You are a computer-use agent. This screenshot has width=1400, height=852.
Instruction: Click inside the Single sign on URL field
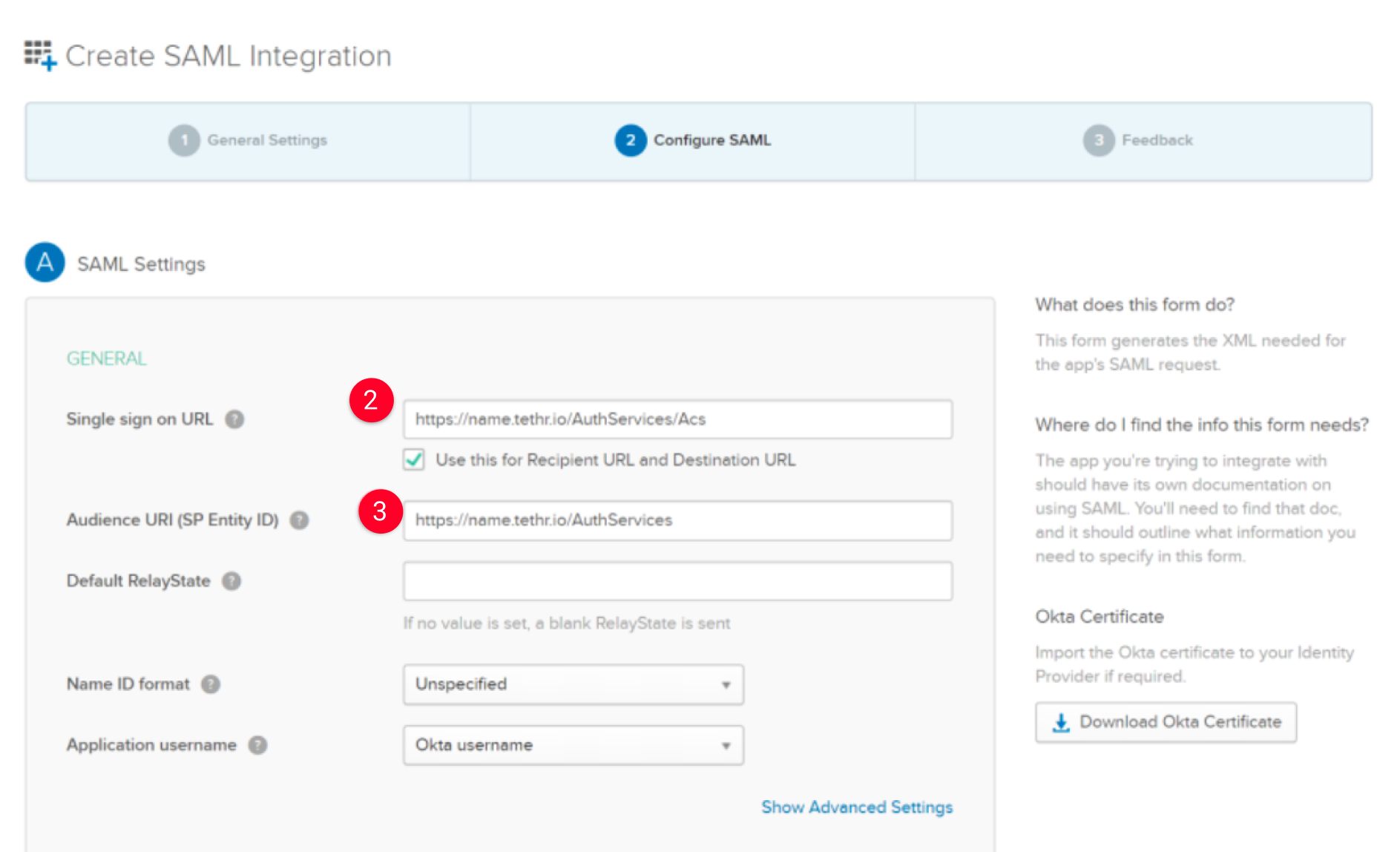[677, 419]
